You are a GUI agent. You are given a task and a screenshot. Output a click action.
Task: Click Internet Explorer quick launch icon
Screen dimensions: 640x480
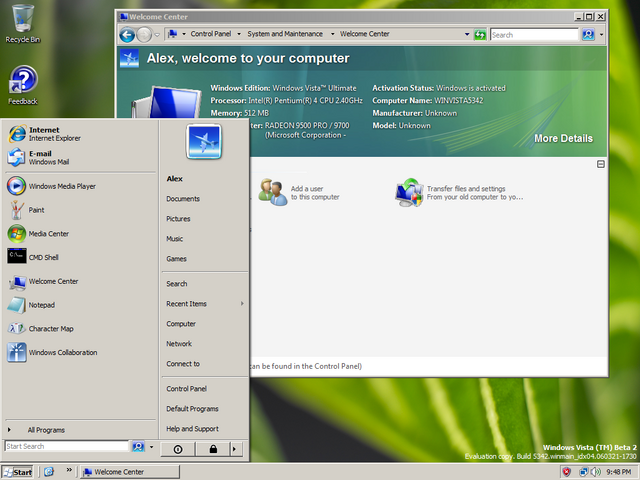[x=49, y=472]
